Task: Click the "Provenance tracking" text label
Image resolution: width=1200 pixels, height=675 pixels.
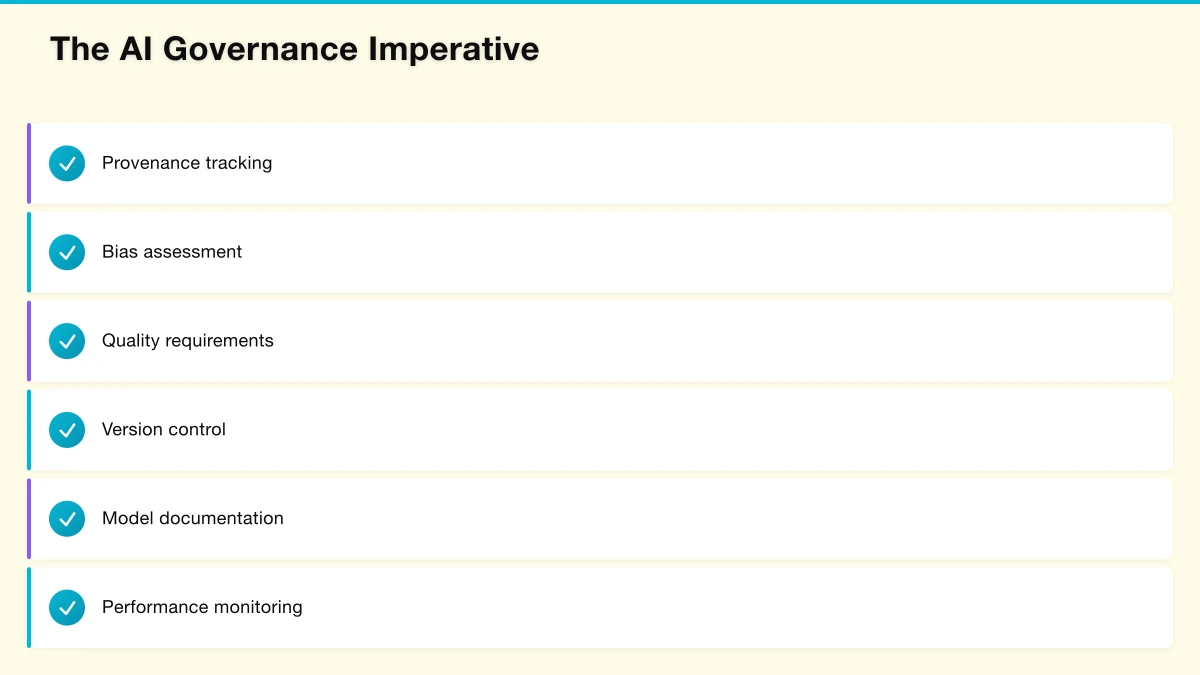Action: [x=187, y=163]
